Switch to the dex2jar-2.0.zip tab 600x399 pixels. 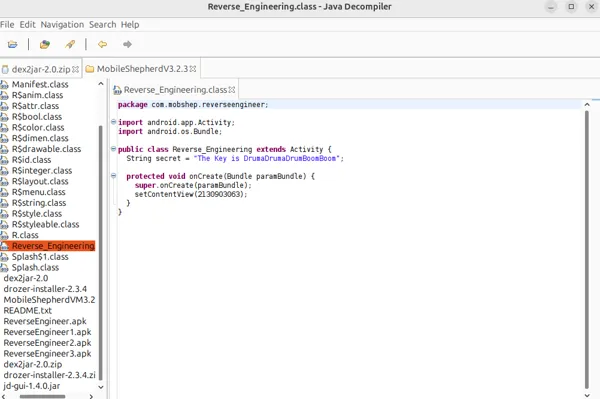(41, 69)
